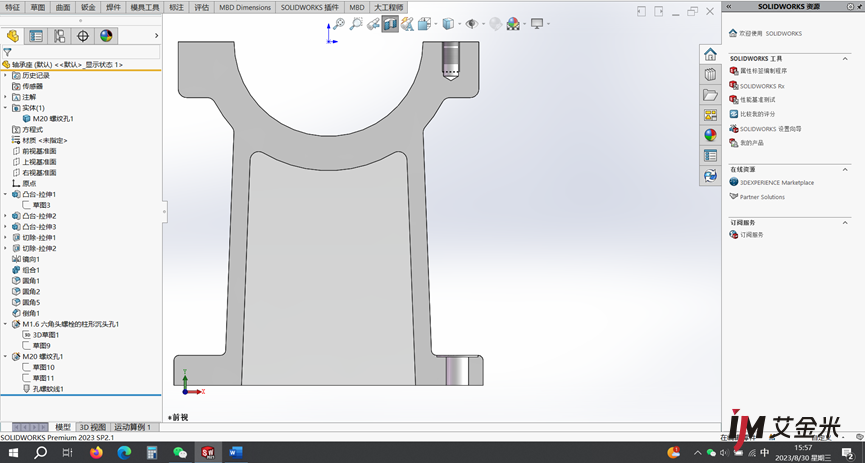Collapse the 实体(1) tree node

(6, 108)
